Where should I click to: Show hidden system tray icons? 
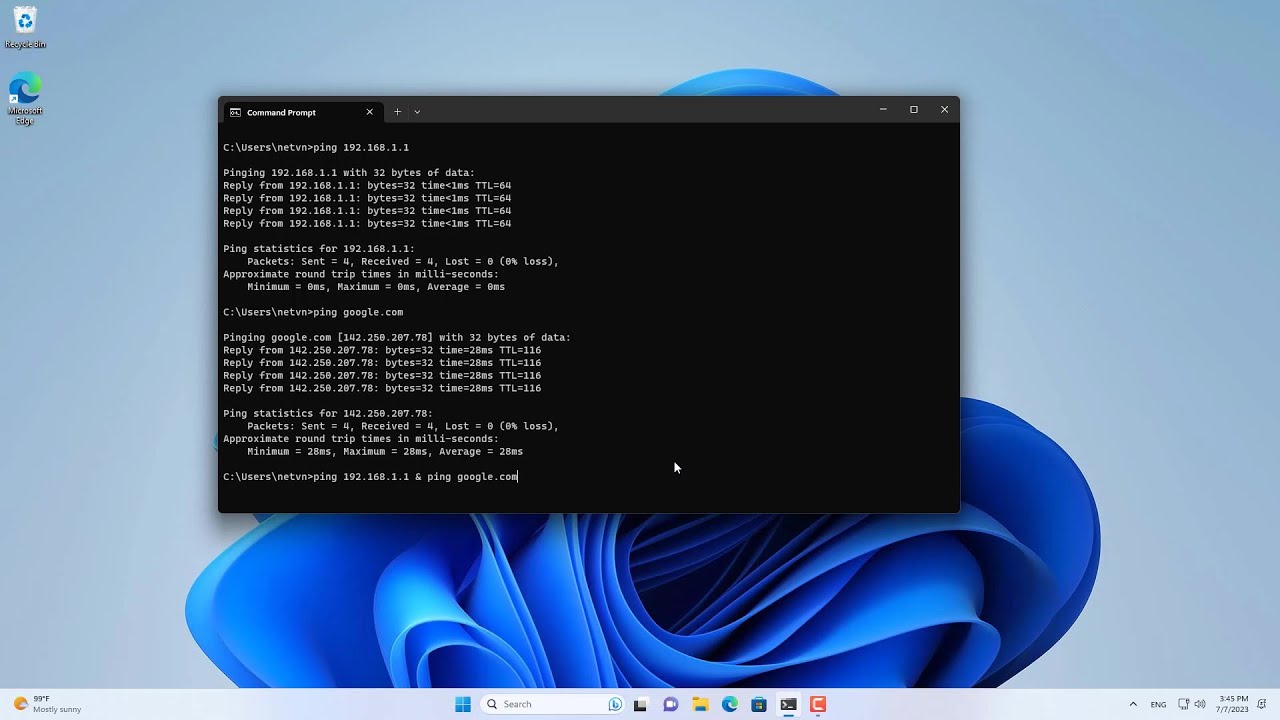[x=1133, y=704]
